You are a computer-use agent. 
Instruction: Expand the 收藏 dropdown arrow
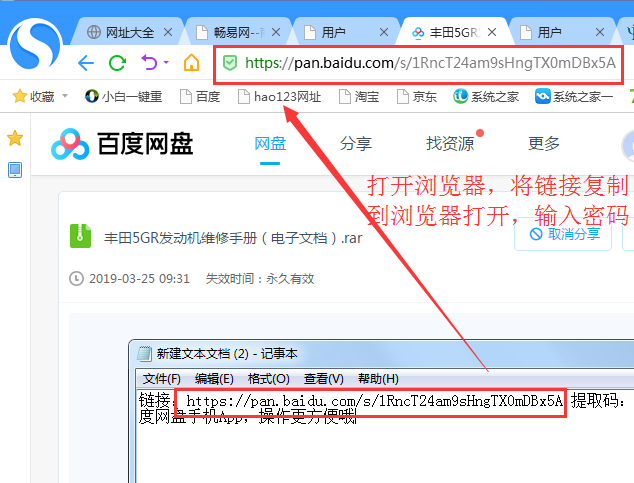65,96
